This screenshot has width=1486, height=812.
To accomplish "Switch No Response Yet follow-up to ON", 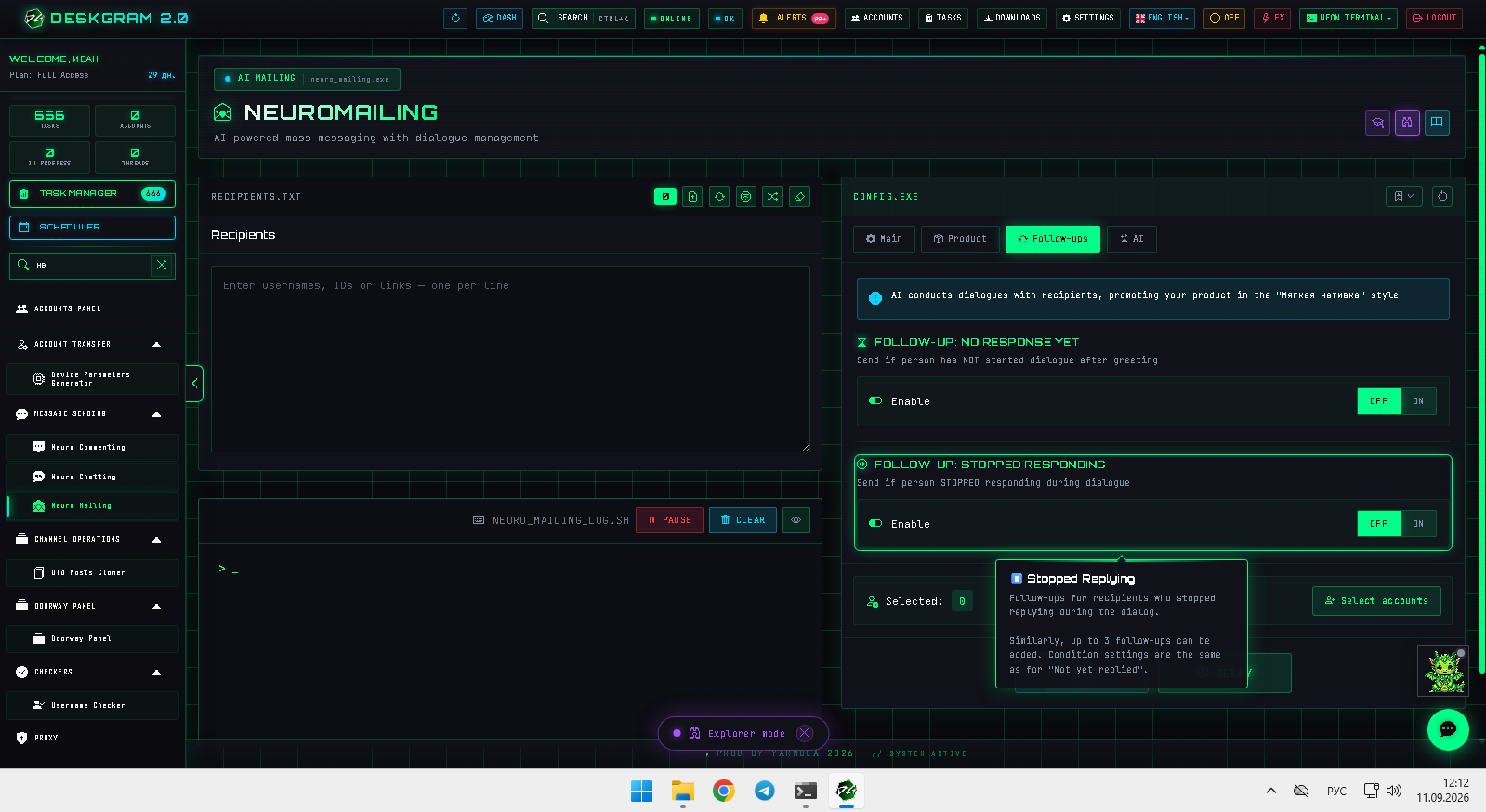I will point(1418,401).
